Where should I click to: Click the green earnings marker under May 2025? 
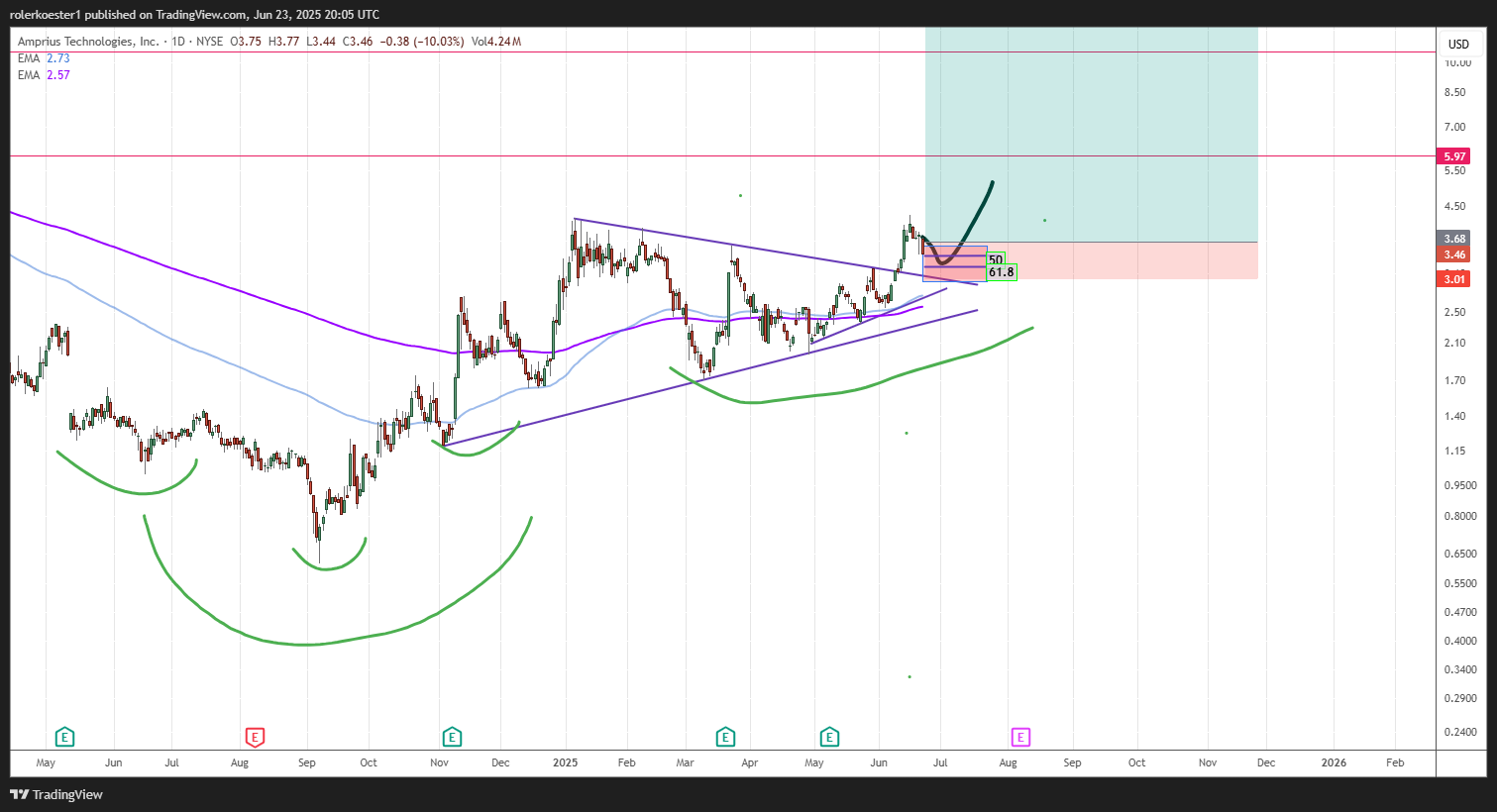tap(830, 737)
